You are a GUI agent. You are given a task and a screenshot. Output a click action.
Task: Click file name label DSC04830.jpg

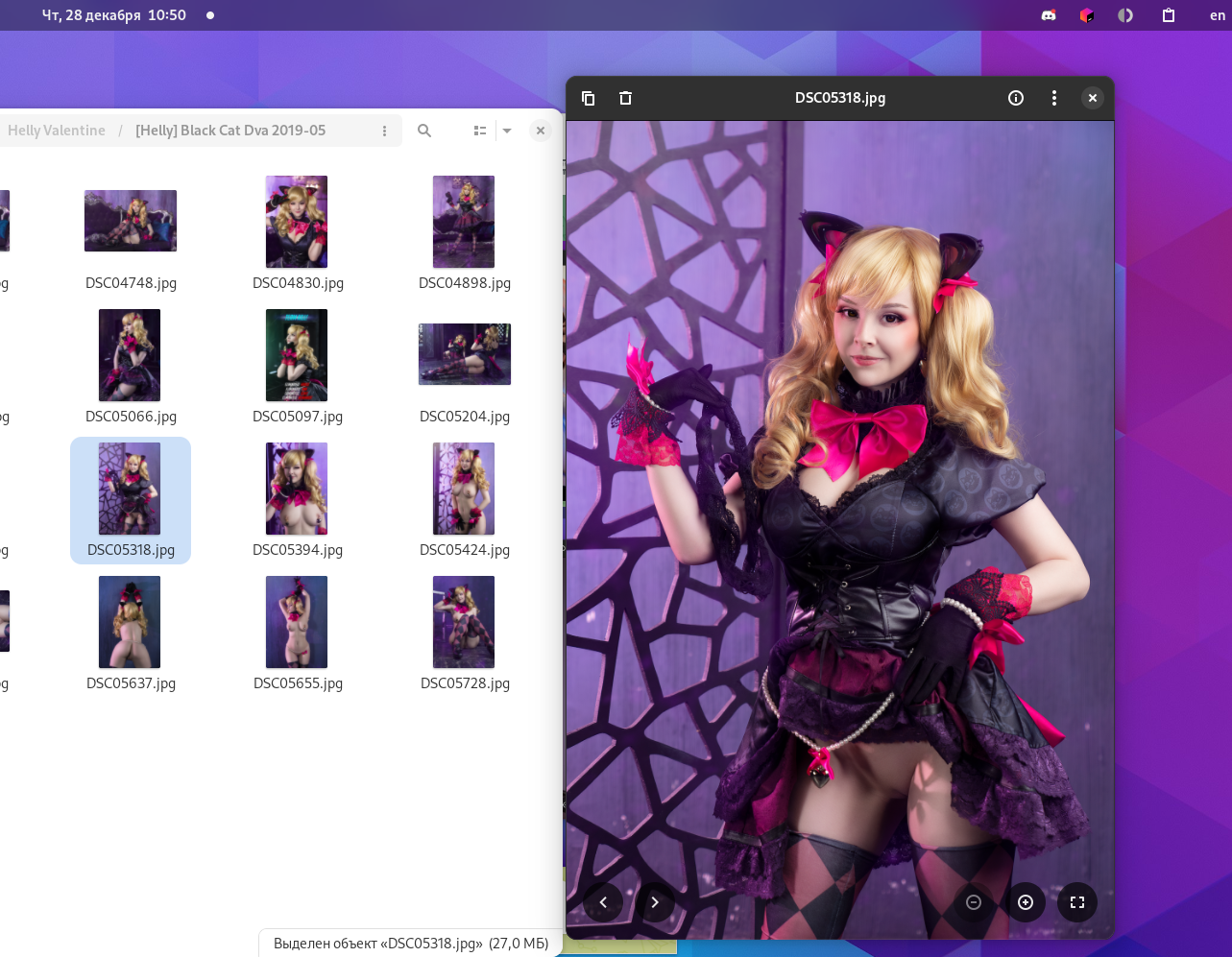click(298, 283)
